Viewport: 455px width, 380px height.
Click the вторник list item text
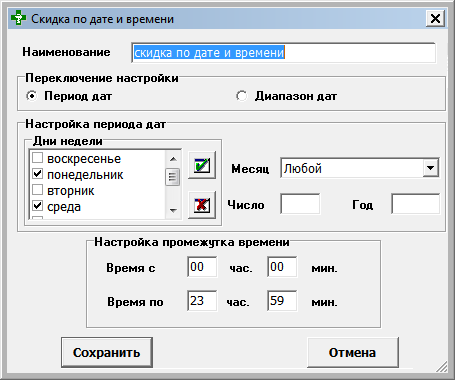pyautogui.click(x=71, y=191)
